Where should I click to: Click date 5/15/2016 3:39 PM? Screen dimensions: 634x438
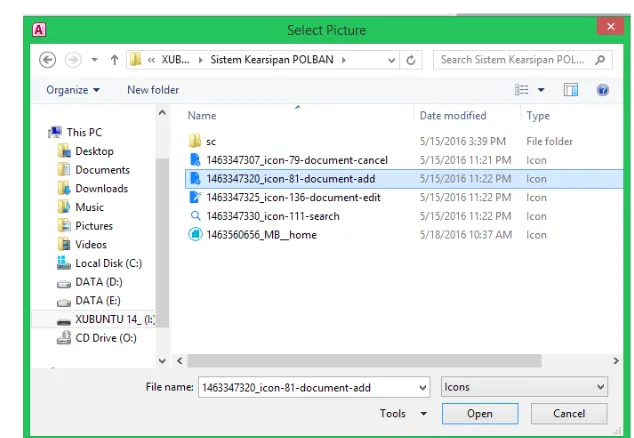pos(463,141)
